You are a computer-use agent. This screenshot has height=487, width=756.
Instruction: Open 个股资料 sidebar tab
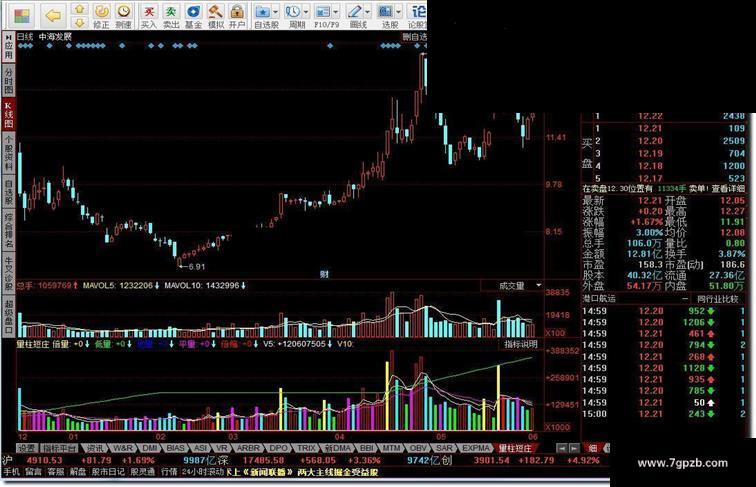(x=8, y=152)
